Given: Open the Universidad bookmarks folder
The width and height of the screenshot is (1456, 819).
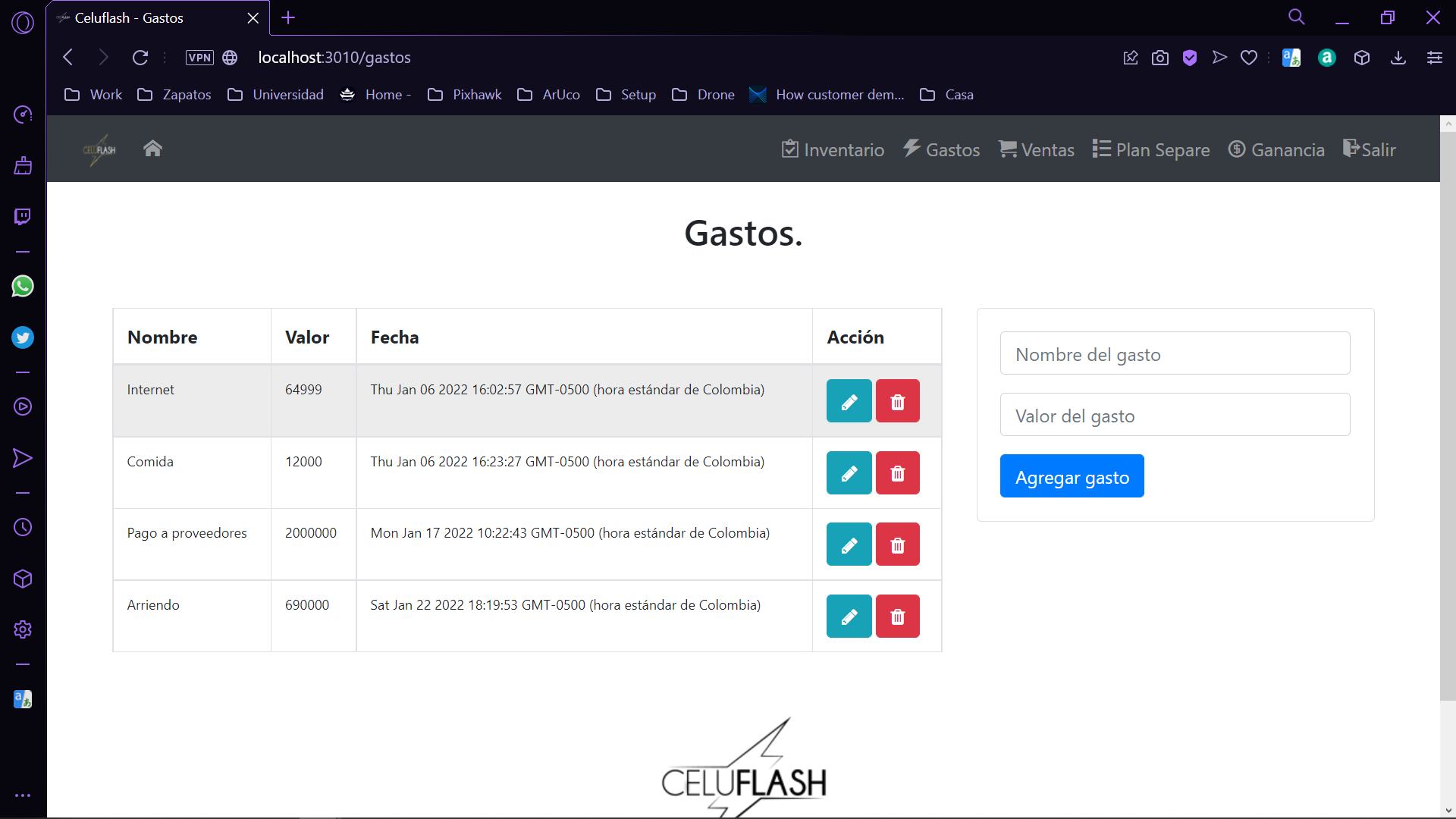Looking at the screenshot, I should (x=276, y=95).
